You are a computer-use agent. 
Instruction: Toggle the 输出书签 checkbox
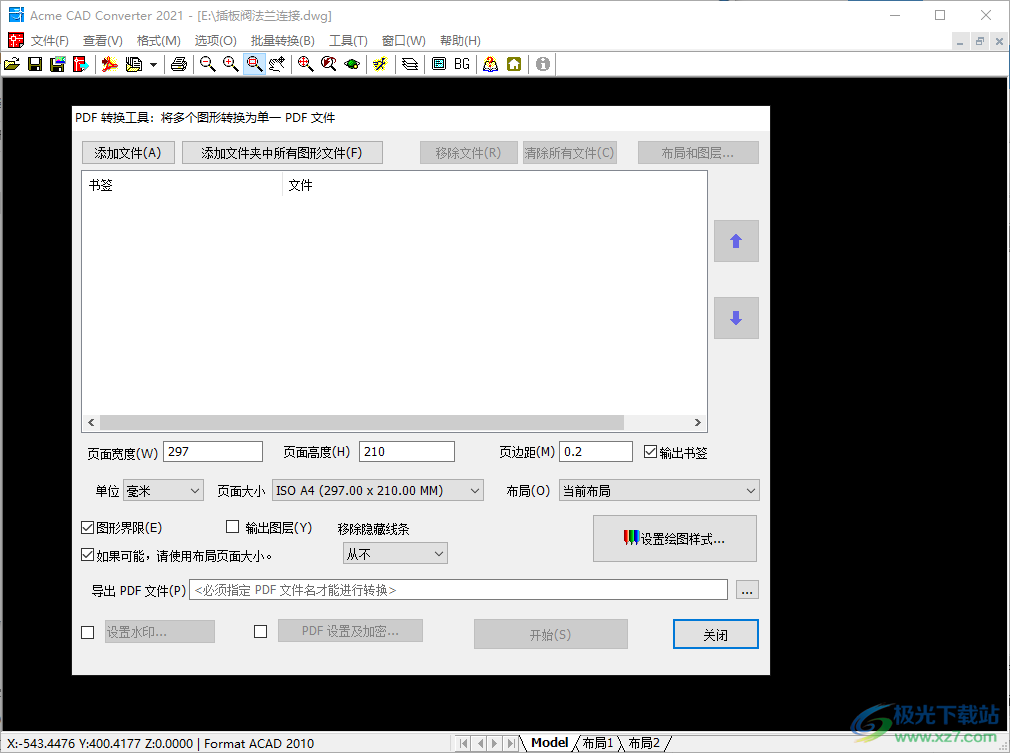tap(651, 452)
